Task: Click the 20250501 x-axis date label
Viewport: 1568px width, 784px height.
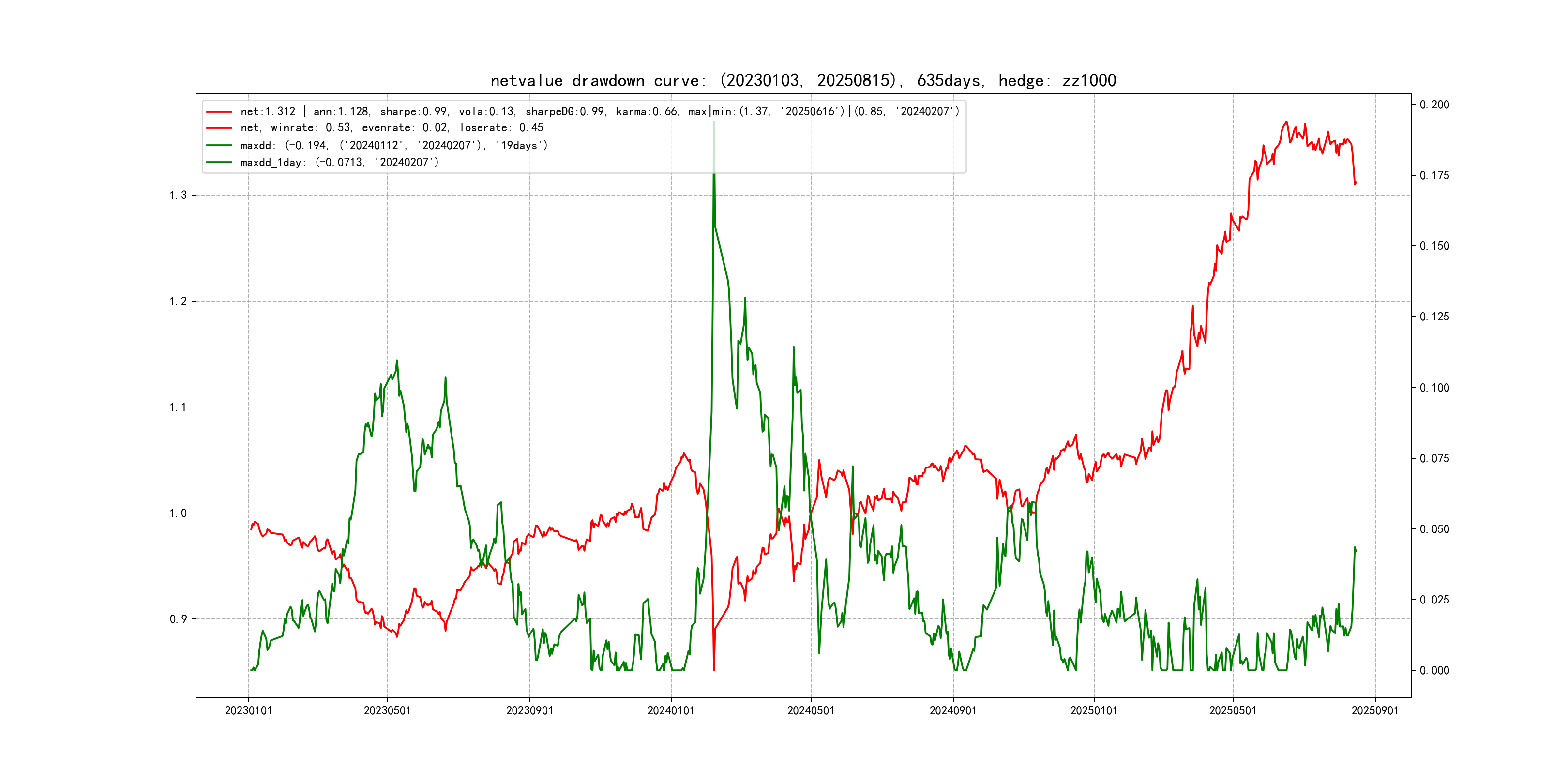Action: tap(1233, 711)
